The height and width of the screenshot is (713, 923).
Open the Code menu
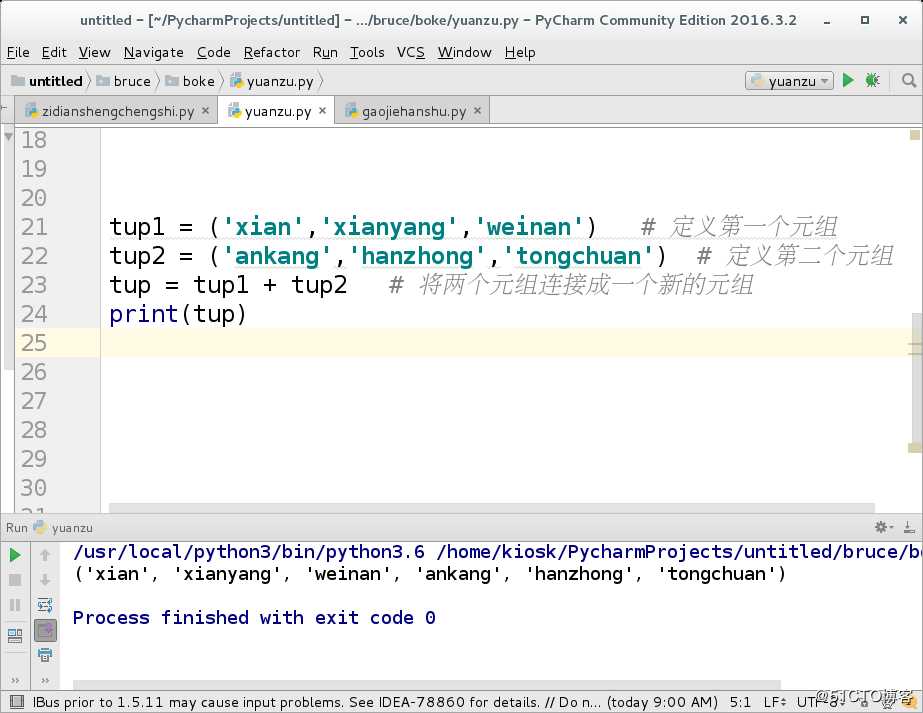pyautogui.click(x=213, y=52)
